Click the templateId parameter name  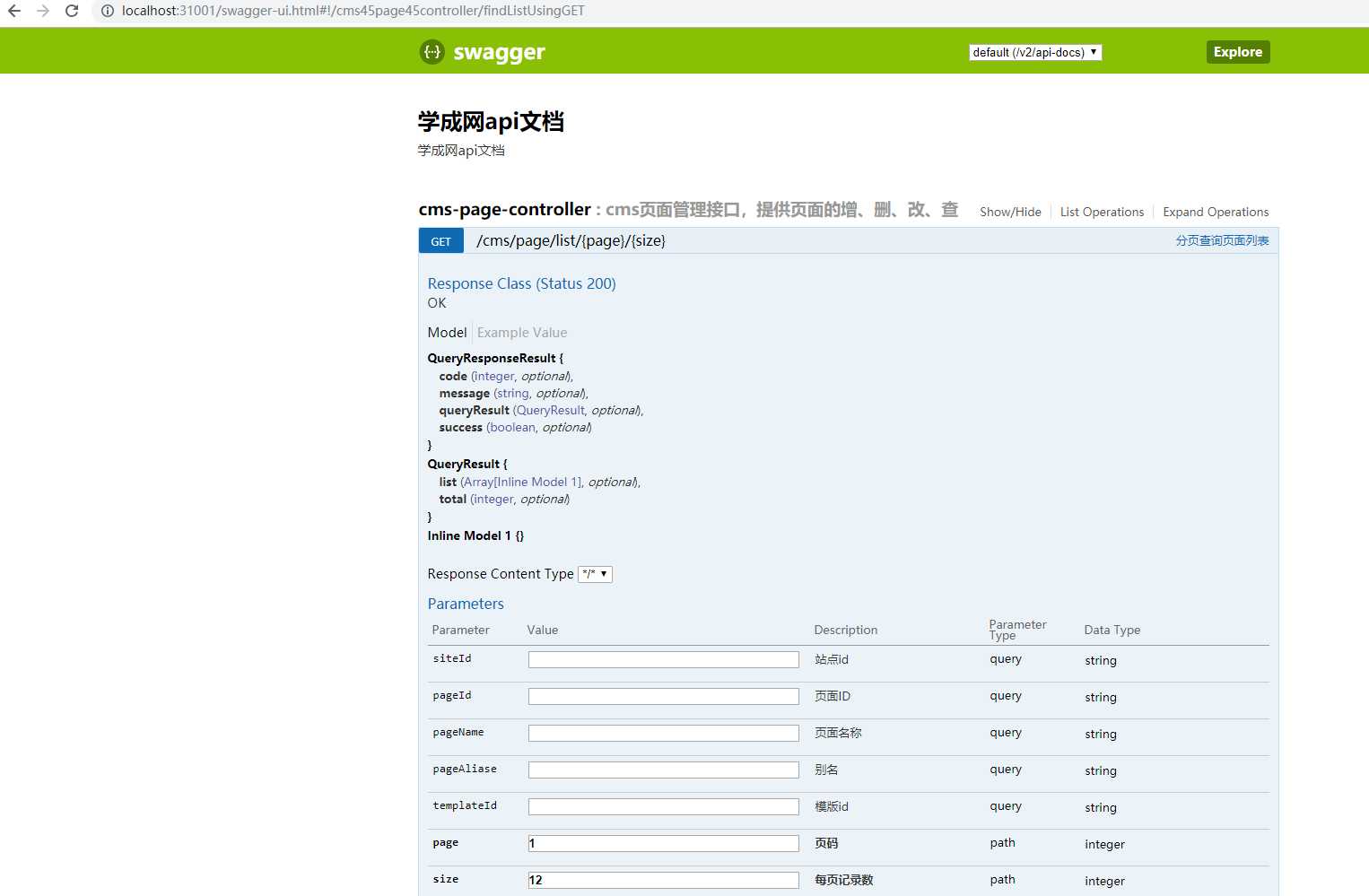[465, 805]
